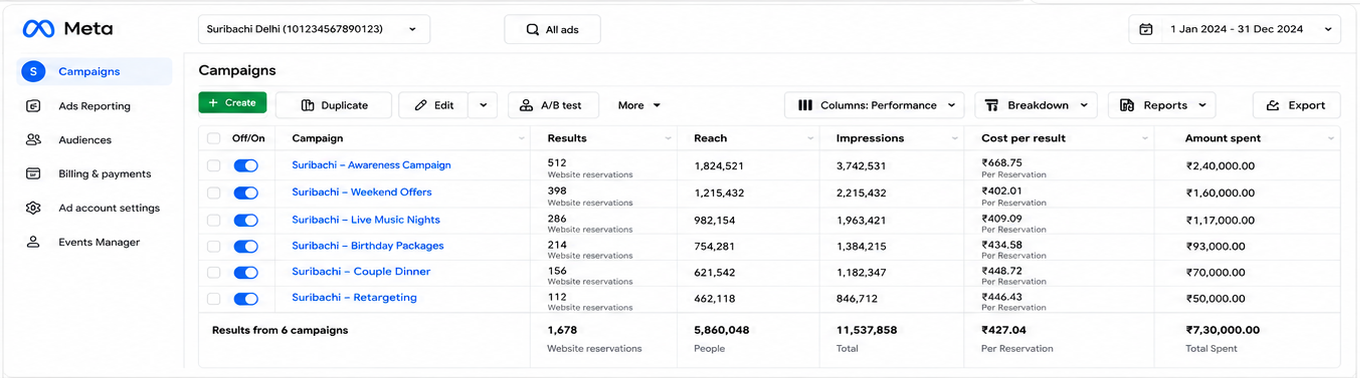Open the Amount spent column menu arrow

click(x=1331, y=138)
